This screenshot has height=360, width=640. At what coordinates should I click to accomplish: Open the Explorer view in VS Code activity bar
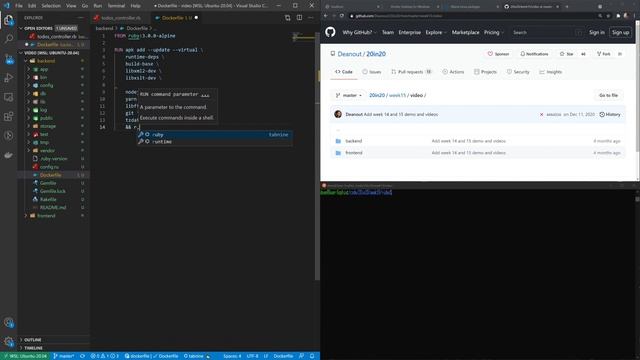coord(9,20)
